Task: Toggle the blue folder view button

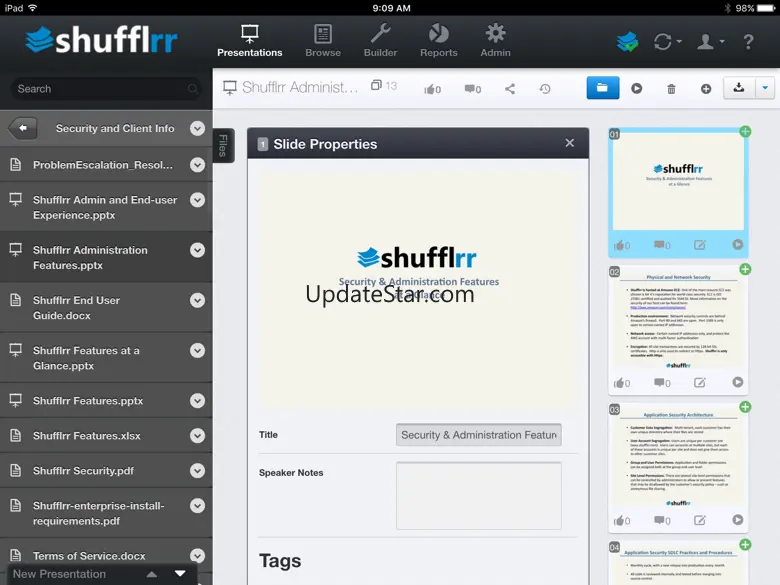Action: pos(602,88)
